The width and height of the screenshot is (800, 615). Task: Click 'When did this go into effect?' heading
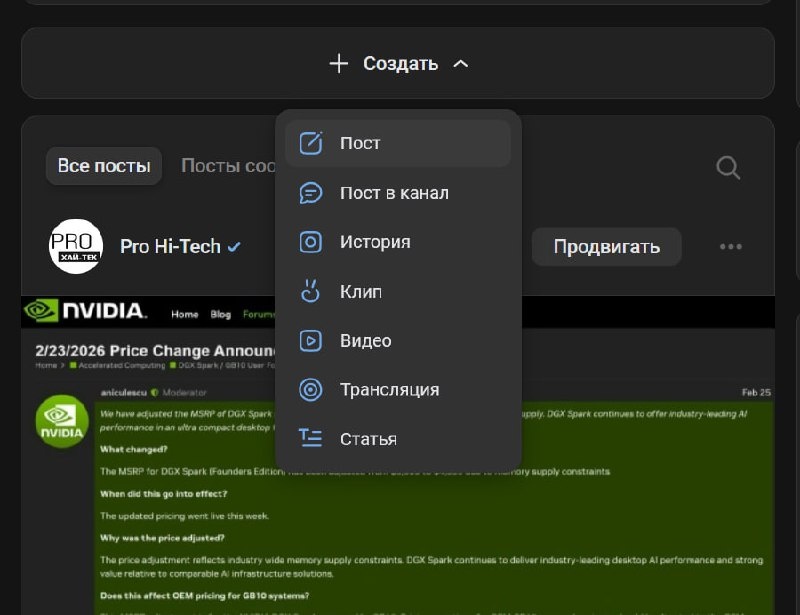coord(164,494)
